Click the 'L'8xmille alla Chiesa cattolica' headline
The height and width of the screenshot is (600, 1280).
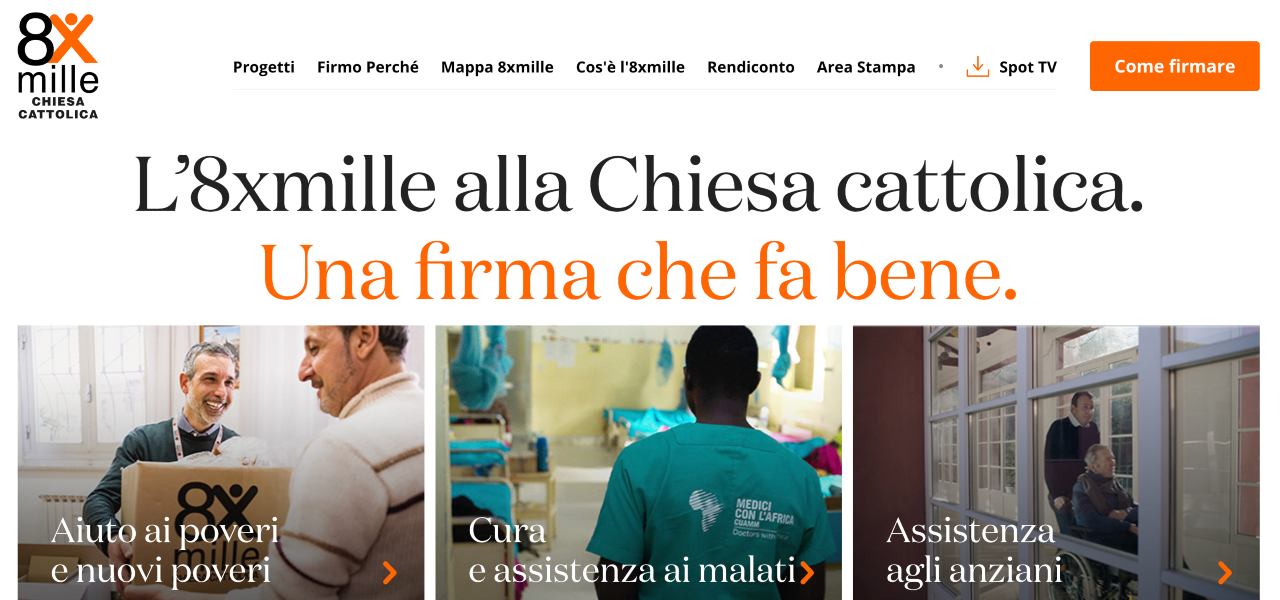[x=639, y=185]
